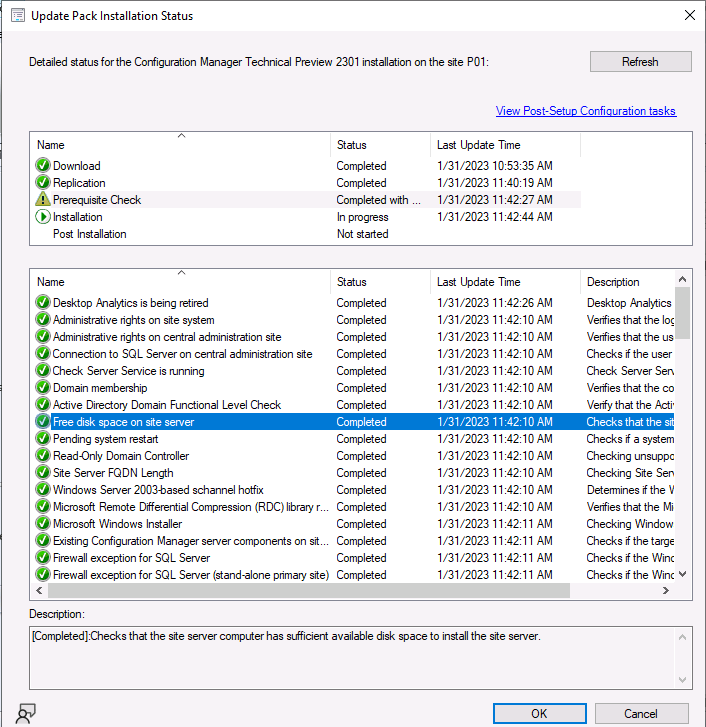
Task: Select the Site Server FQDN Length row
Action: (352, 472)
